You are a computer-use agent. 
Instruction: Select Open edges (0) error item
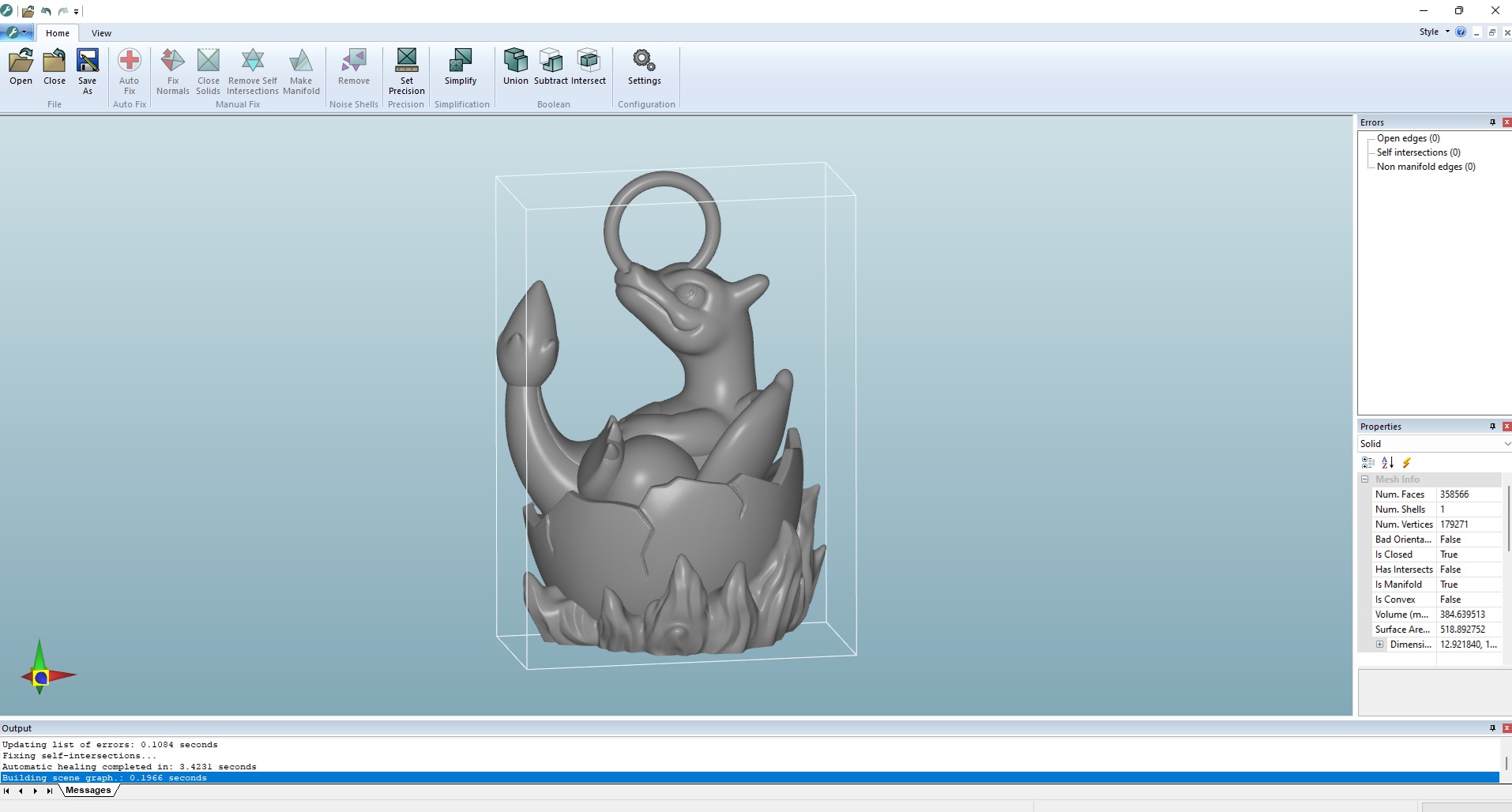coord(1408,138)
